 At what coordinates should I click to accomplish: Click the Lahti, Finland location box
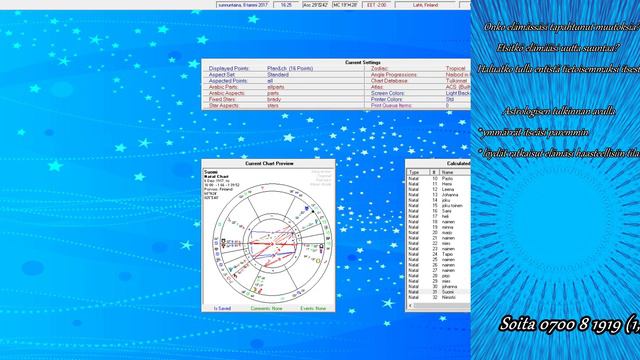pyautogui.click(x=425, y=5)
